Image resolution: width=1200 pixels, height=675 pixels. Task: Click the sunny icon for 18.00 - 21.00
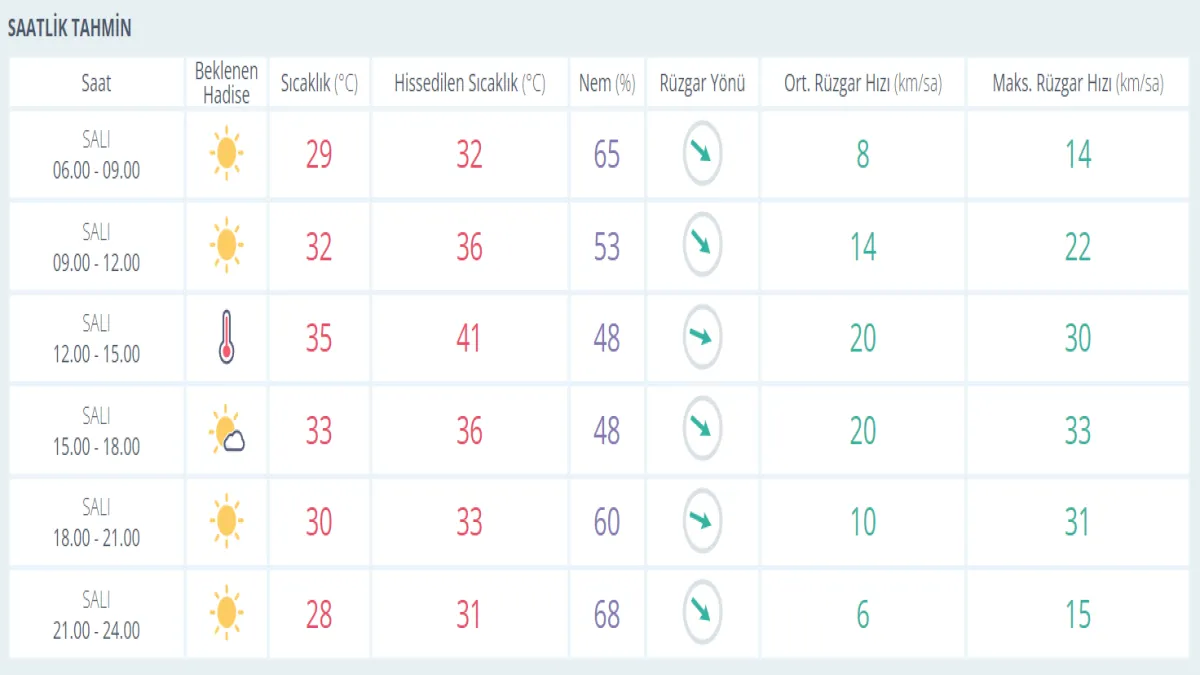[x=226, y=522]
